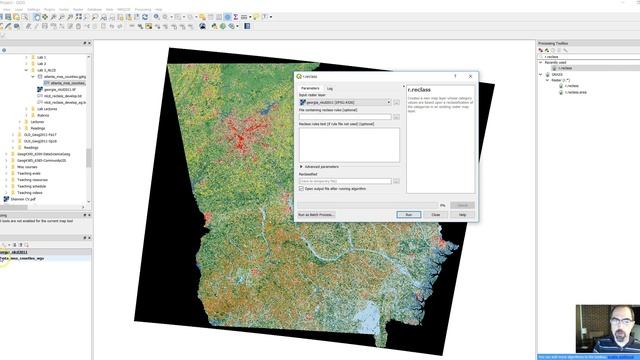Image resolution: width=640 pixels, height=360 pixels.
Task: Collapse the atlanta_msa_counties.gpkg node
Action: tap(33, 77)
